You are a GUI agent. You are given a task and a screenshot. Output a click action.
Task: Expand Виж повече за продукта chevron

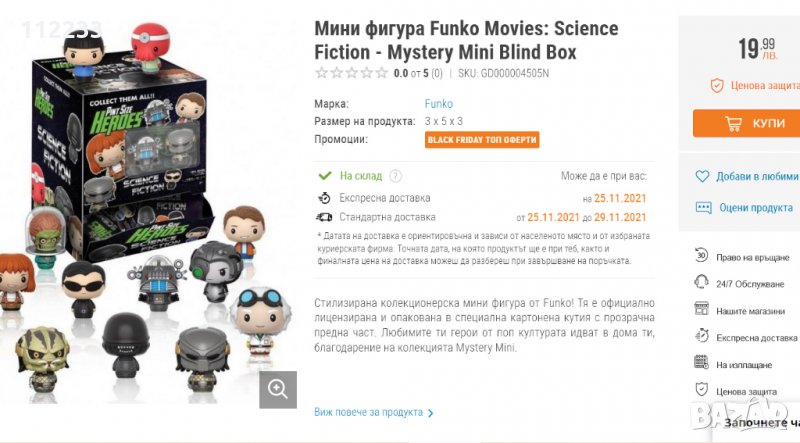[431, 412]
